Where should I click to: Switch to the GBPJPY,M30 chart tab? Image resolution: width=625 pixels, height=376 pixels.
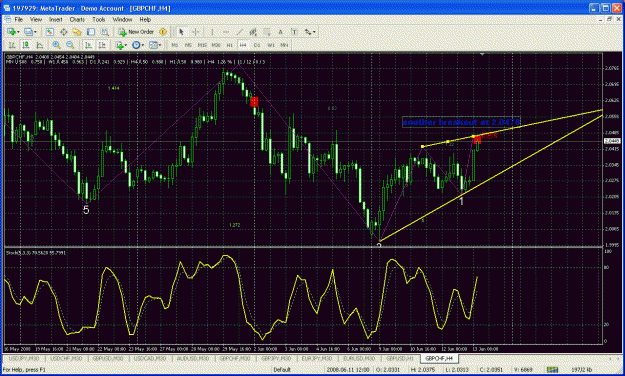point(277,358)
